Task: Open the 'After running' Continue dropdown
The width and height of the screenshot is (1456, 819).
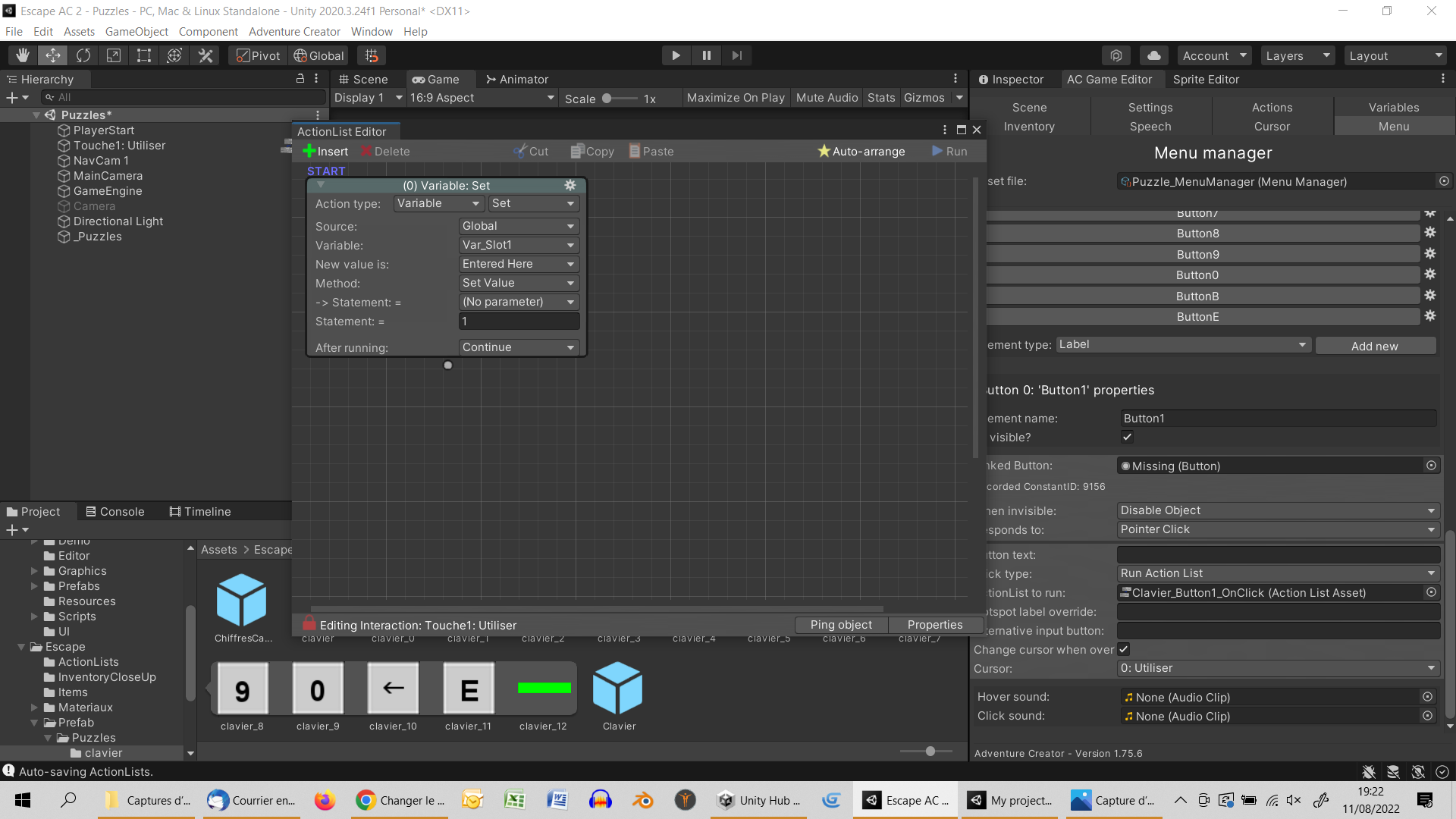Action: pos(519,347)
